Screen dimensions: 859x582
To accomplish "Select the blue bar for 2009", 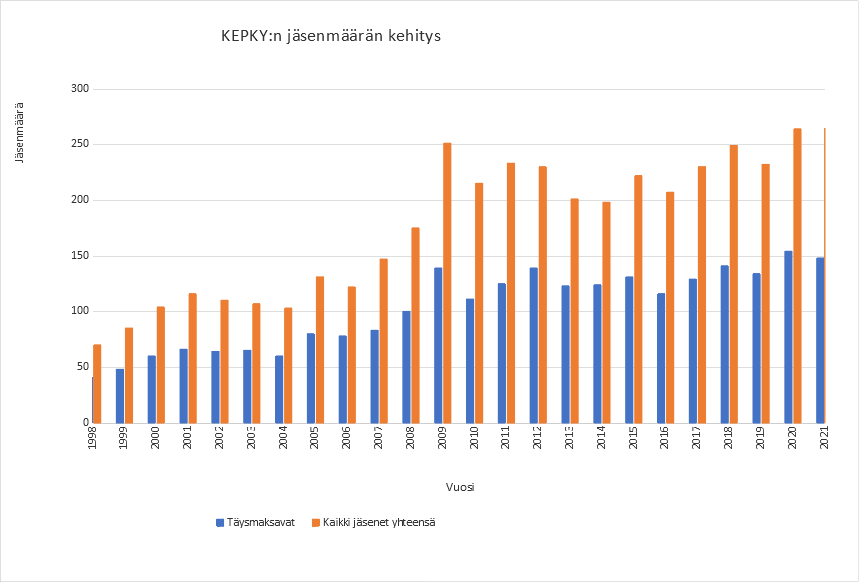I will point(438,345).
